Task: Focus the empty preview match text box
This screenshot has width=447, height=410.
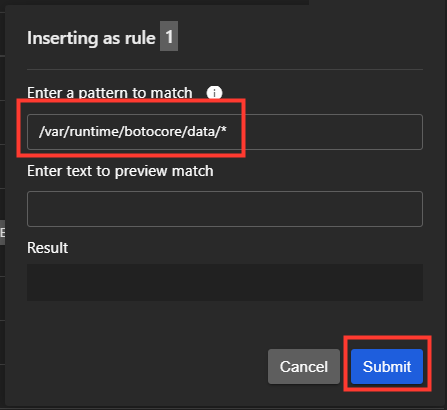Action: pyautogui.click(x=225, y=209)
